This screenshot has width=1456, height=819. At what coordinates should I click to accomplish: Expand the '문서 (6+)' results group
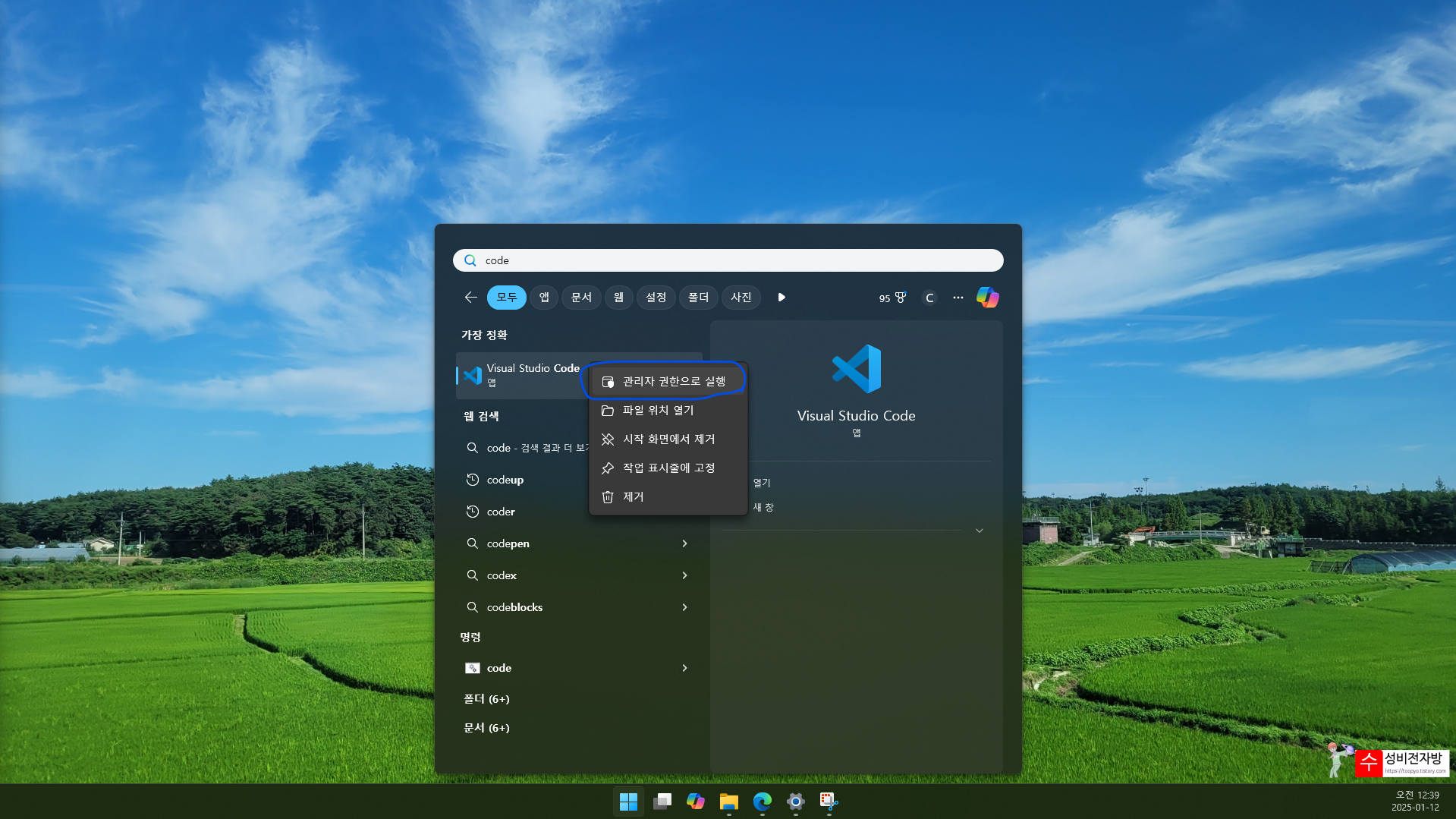tap(486, 728)
